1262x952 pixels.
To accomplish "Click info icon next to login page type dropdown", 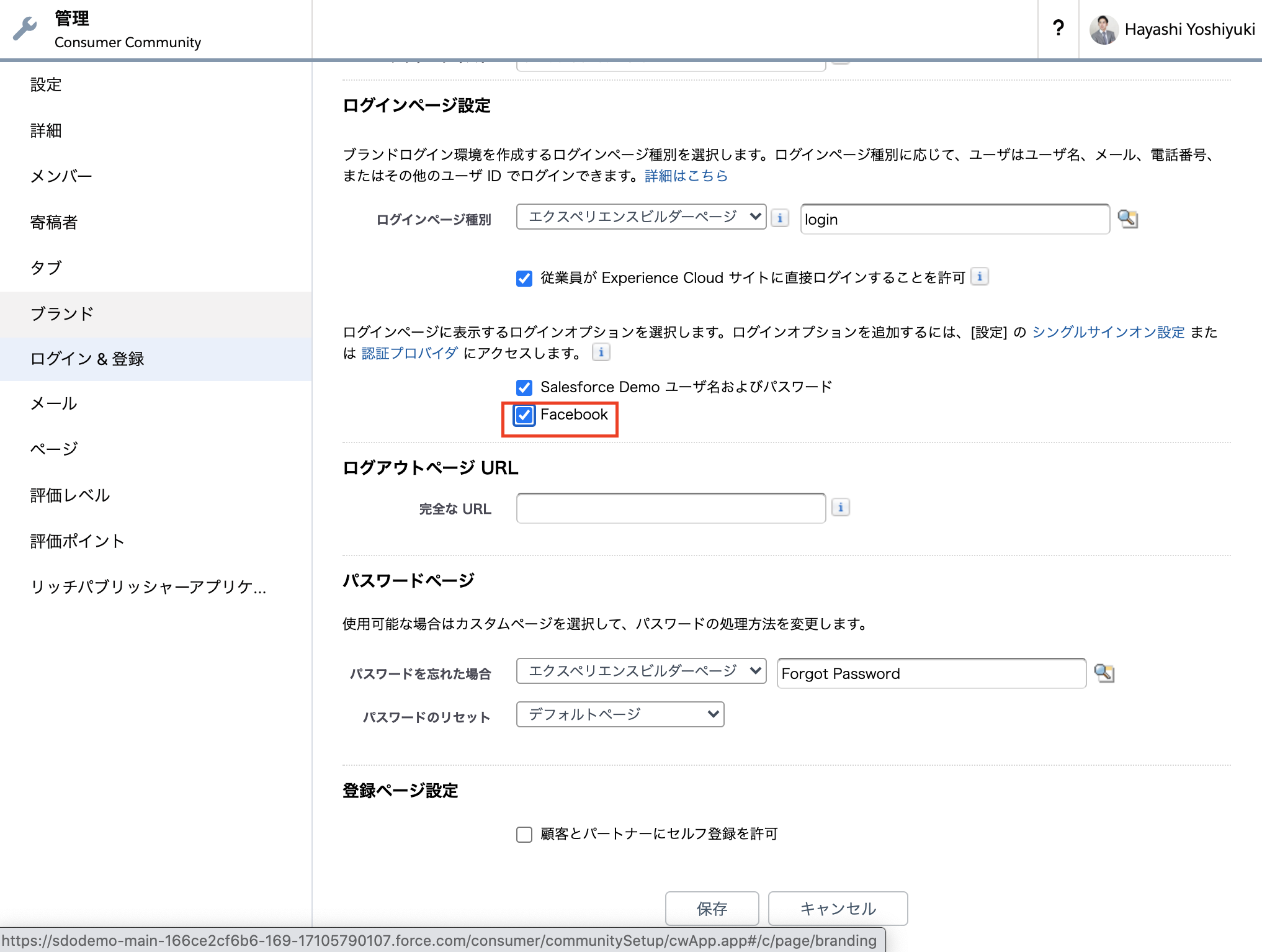I will point(780,218).
